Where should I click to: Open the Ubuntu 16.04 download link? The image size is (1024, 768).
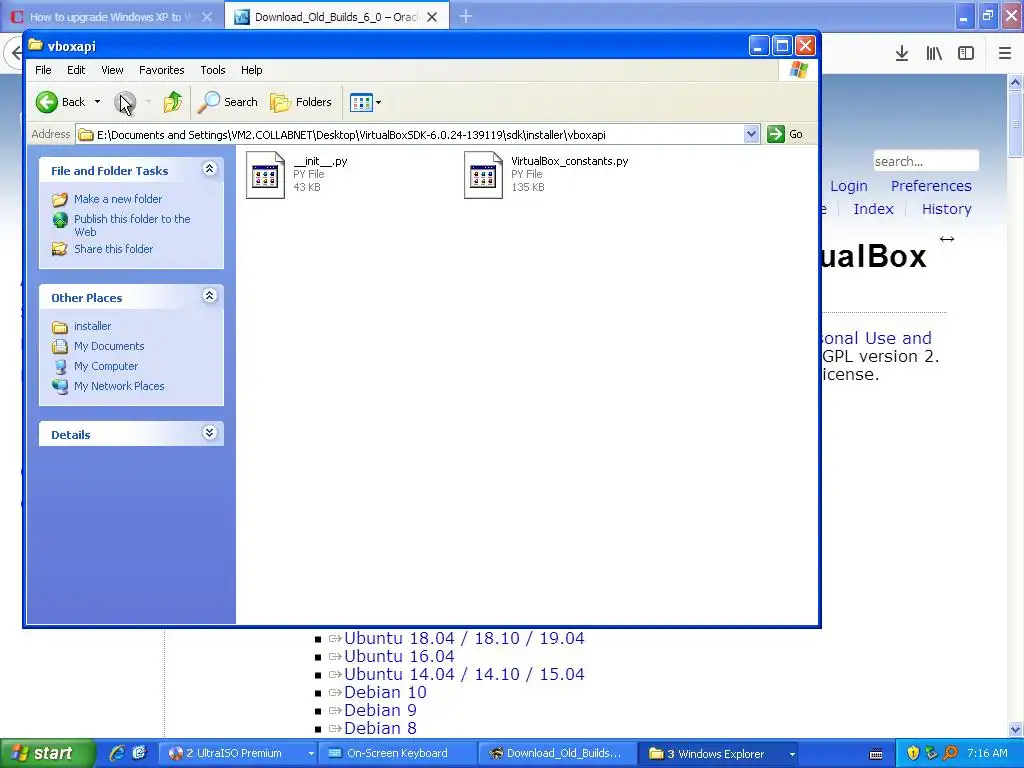399,656
